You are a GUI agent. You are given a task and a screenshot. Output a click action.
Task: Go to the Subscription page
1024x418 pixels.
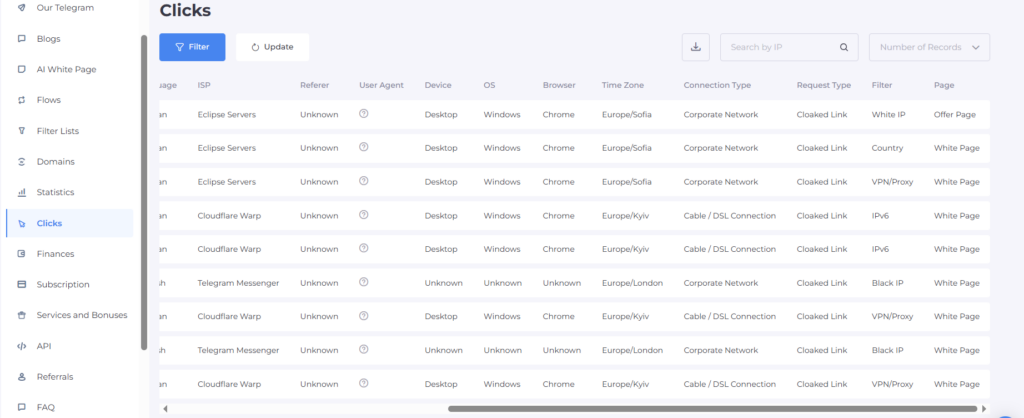[62, 284]
